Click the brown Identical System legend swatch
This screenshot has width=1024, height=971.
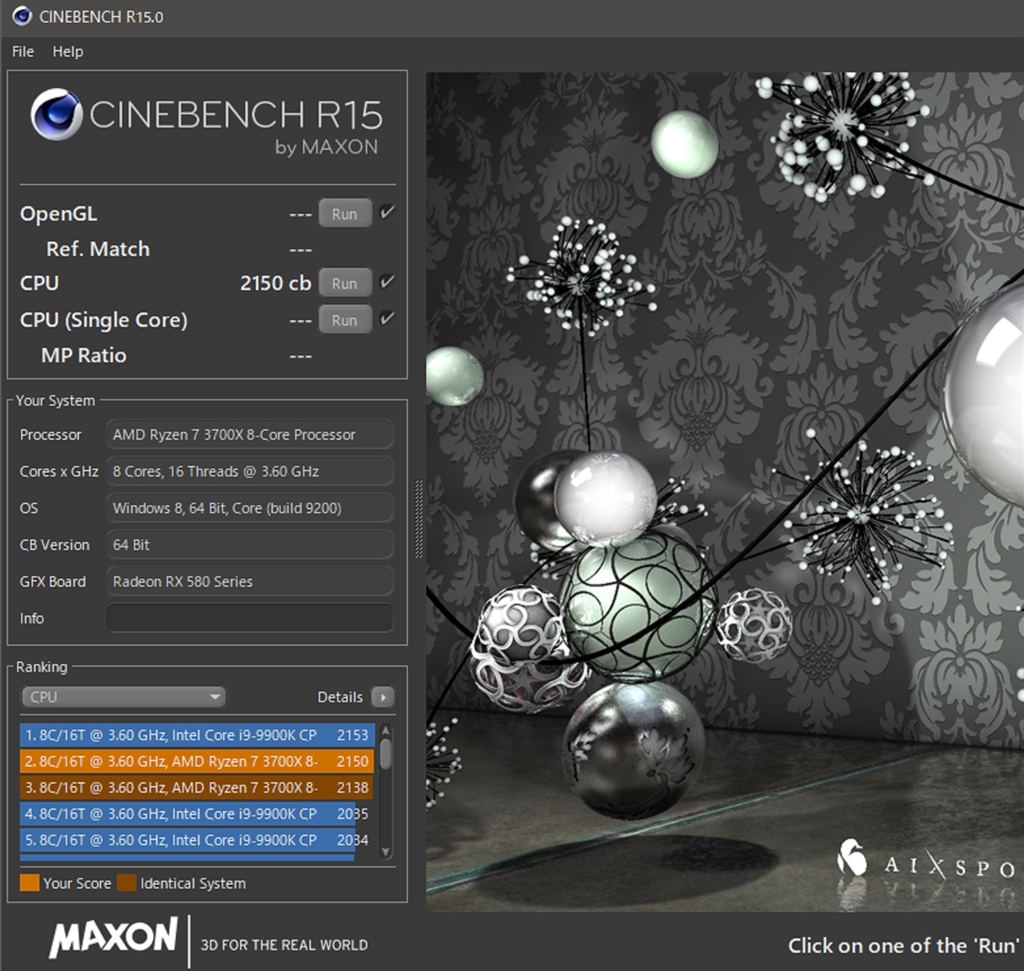[x=127, y=883]
